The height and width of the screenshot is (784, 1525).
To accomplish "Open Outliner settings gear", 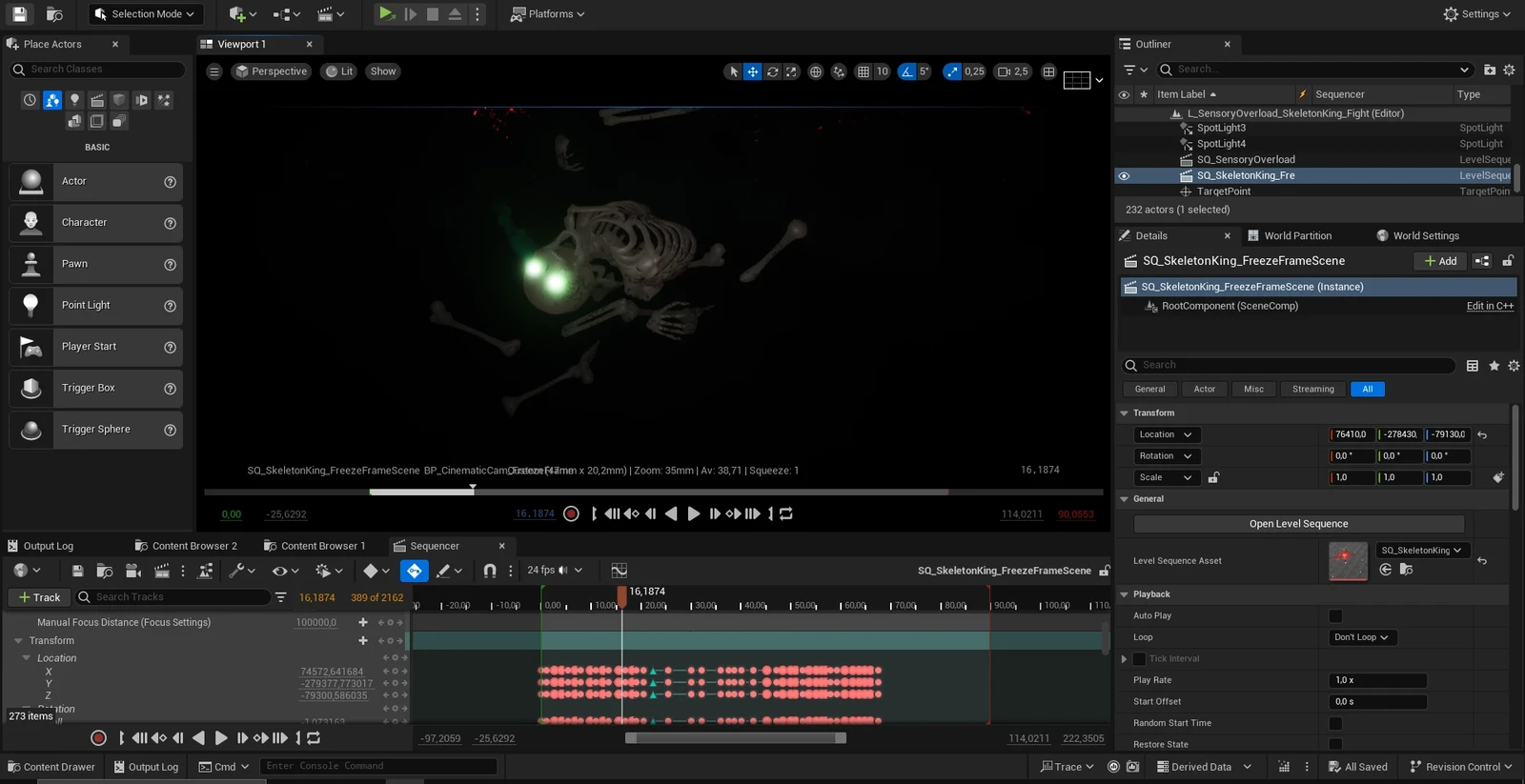I will coord(1509,70).
